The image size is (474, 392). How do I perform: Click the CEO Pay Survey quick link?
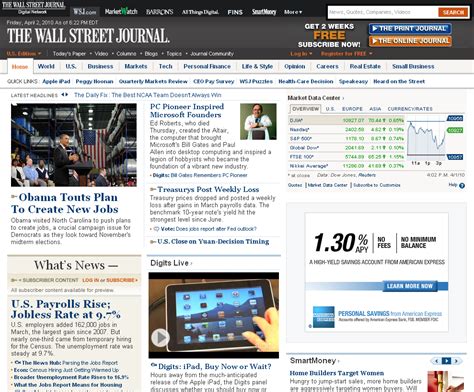[x=214, y=81]
